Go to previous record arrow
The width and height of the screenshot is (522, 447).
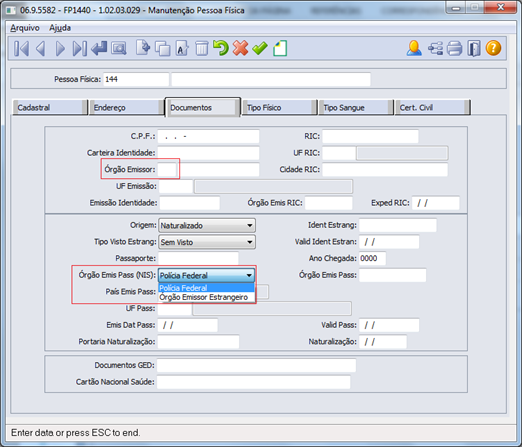pos(41,48)
